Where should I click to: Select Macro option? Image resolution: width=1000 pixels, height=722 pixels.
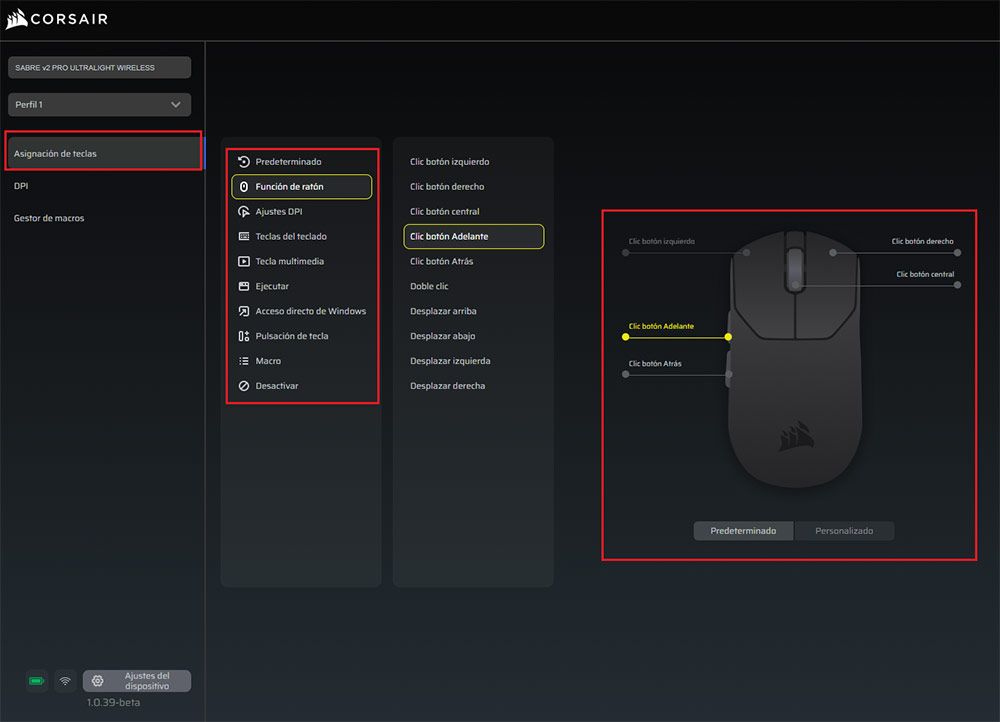[302, 361]
